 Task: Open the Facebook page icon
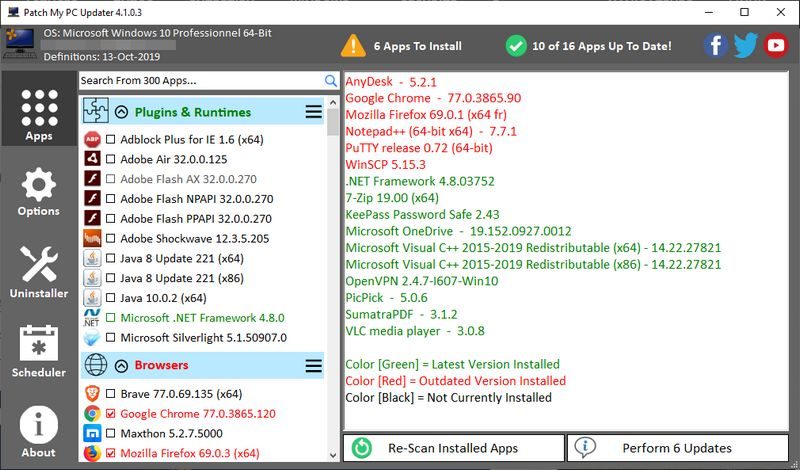(714, 45)
